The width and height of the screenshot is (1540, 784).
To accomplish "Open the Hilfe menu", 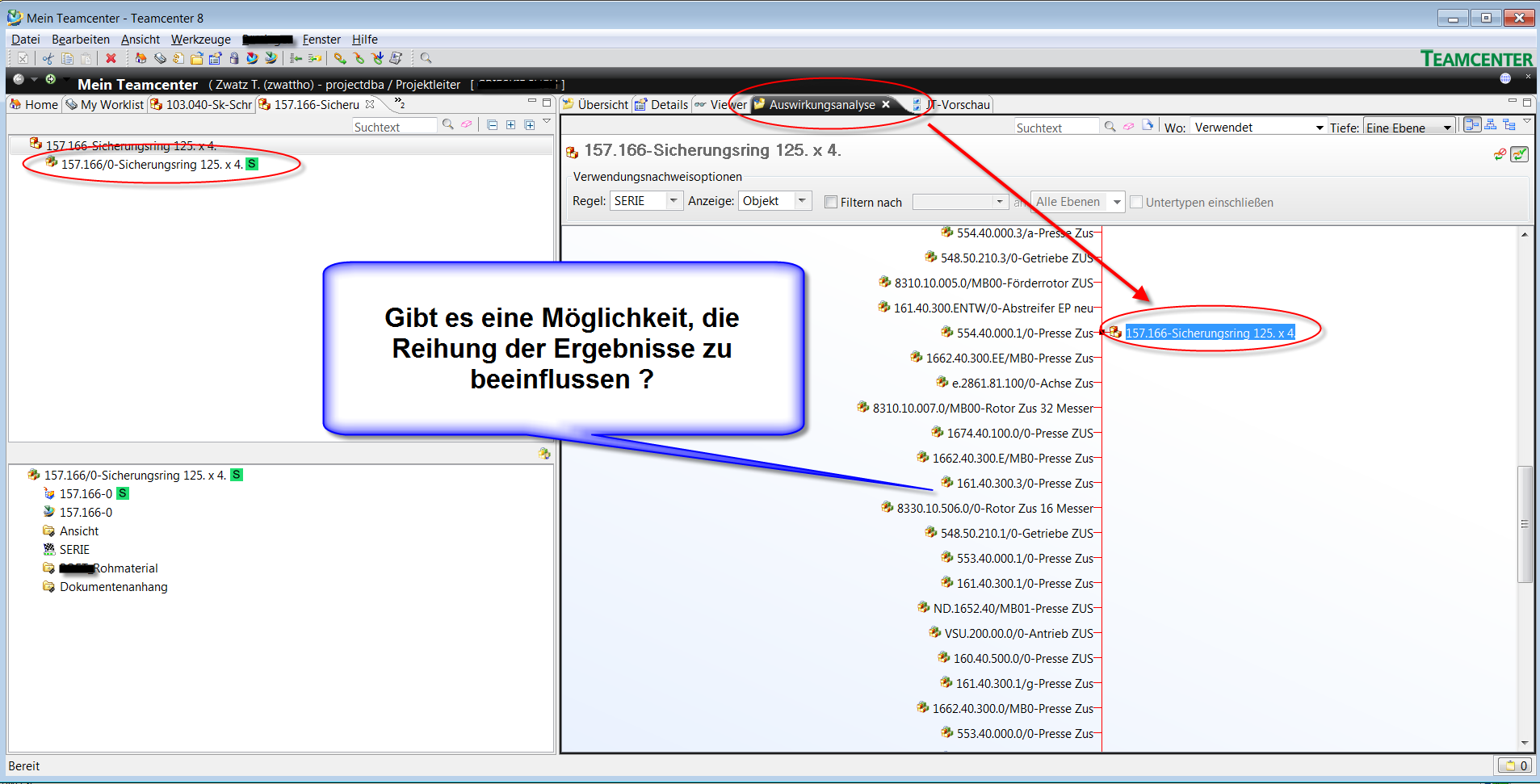I will tap(365, 39).
